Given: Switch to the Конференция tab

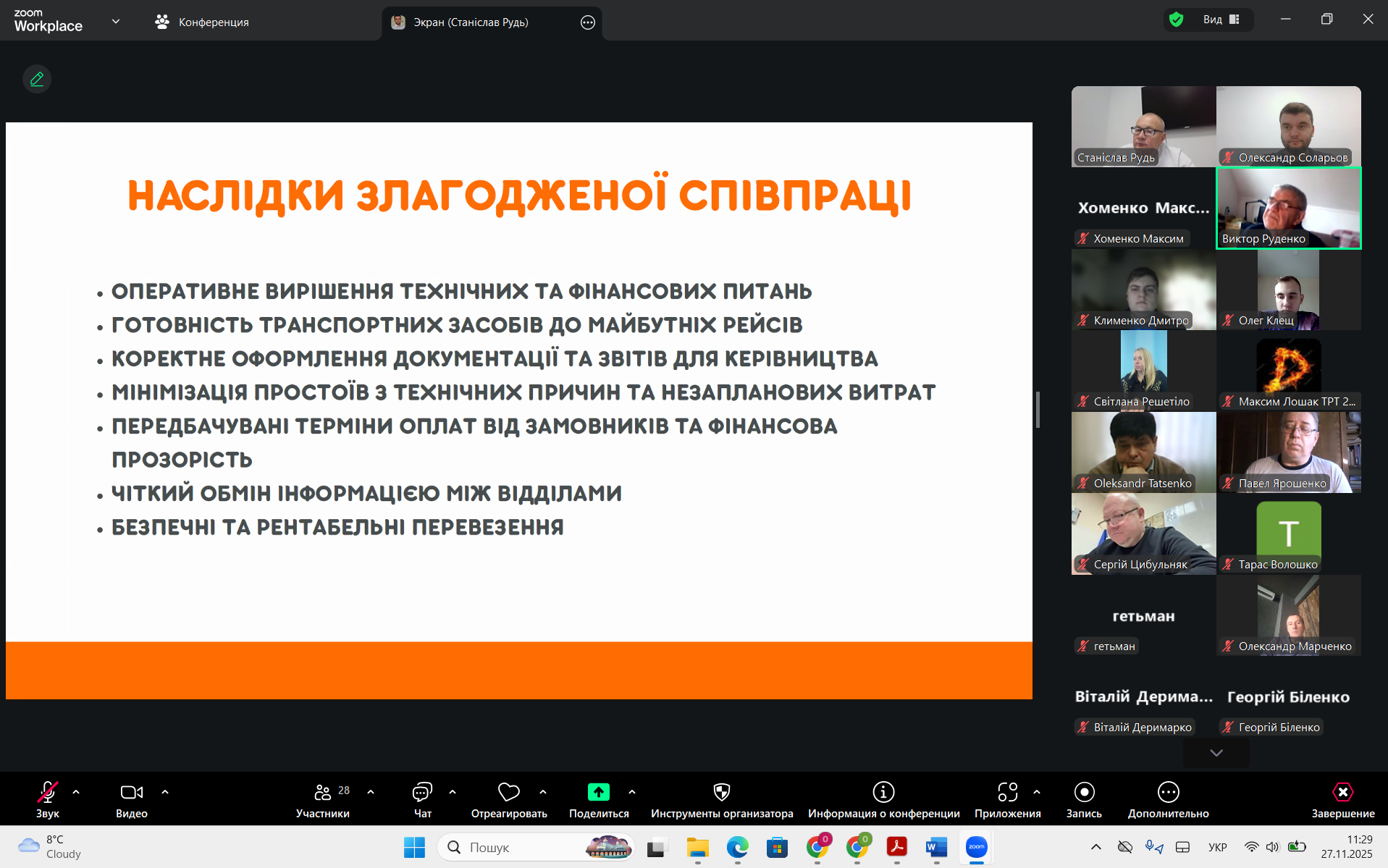Looking at the screenshot, I should pyautogui.click(x=202, y=22).
